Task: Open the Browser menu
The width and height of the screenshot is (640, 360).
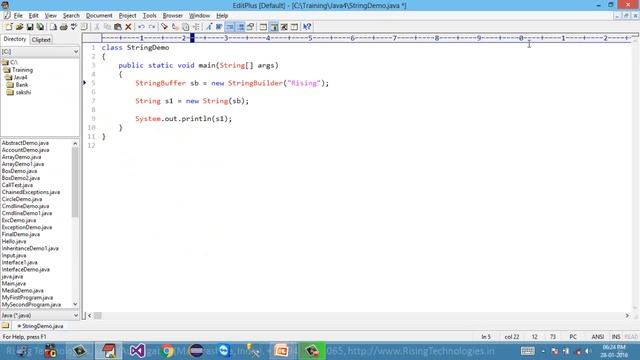Action: [173, 16]
